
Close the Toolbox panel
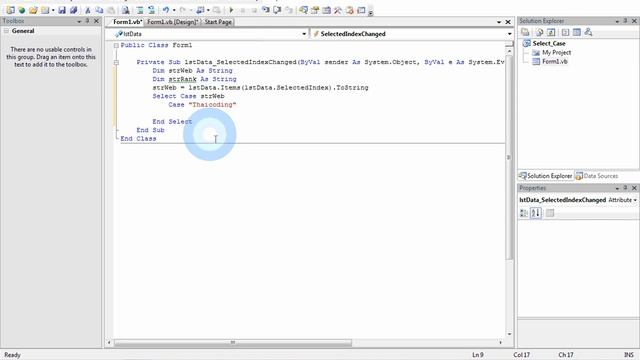click(x=96, y=21)
